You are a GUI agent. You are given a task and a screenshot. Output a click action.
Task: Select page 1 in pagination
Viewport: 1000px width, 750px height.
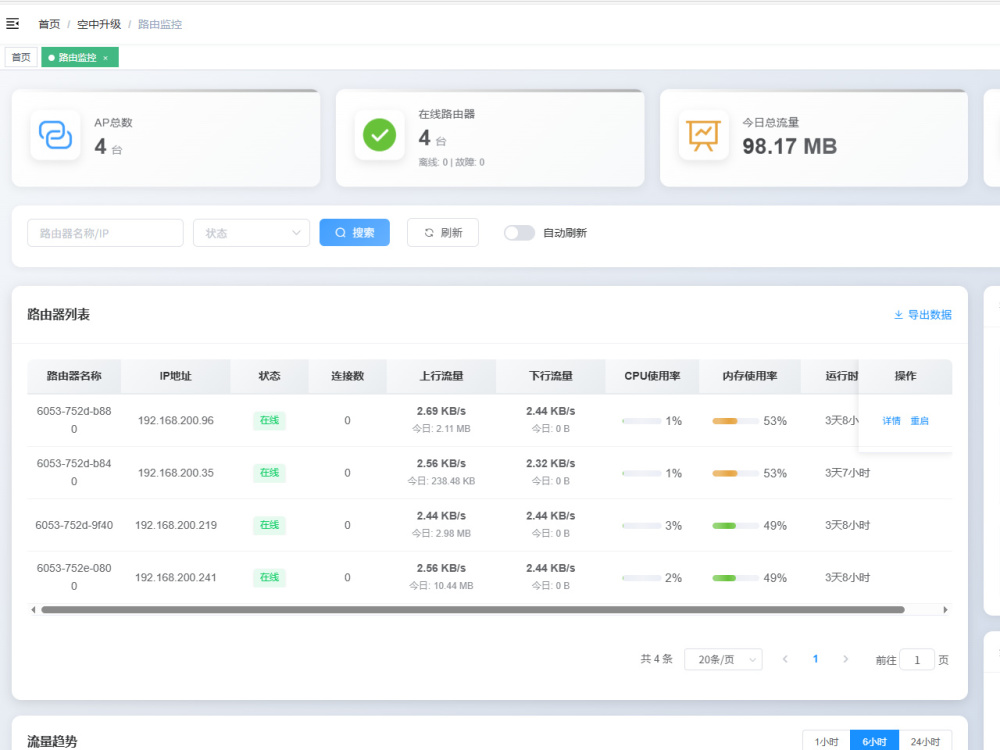(815, 659)
